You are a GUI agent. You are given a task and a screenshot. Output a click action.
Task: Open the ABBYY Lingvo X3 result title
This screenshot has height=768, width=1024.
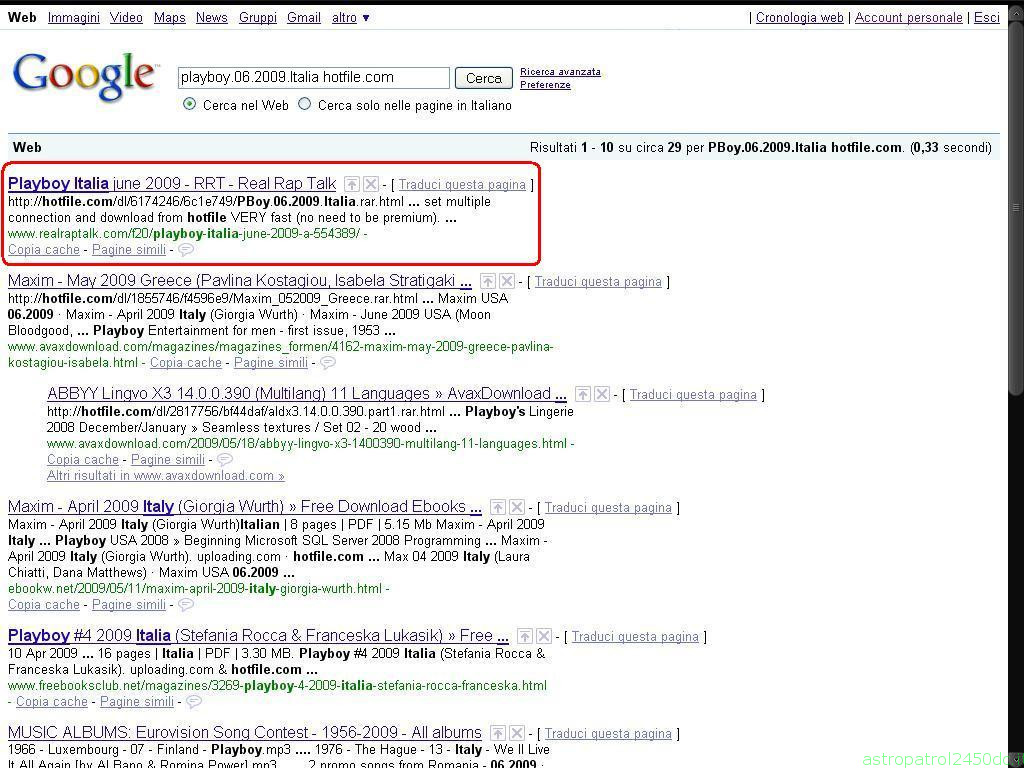(307, 394)
